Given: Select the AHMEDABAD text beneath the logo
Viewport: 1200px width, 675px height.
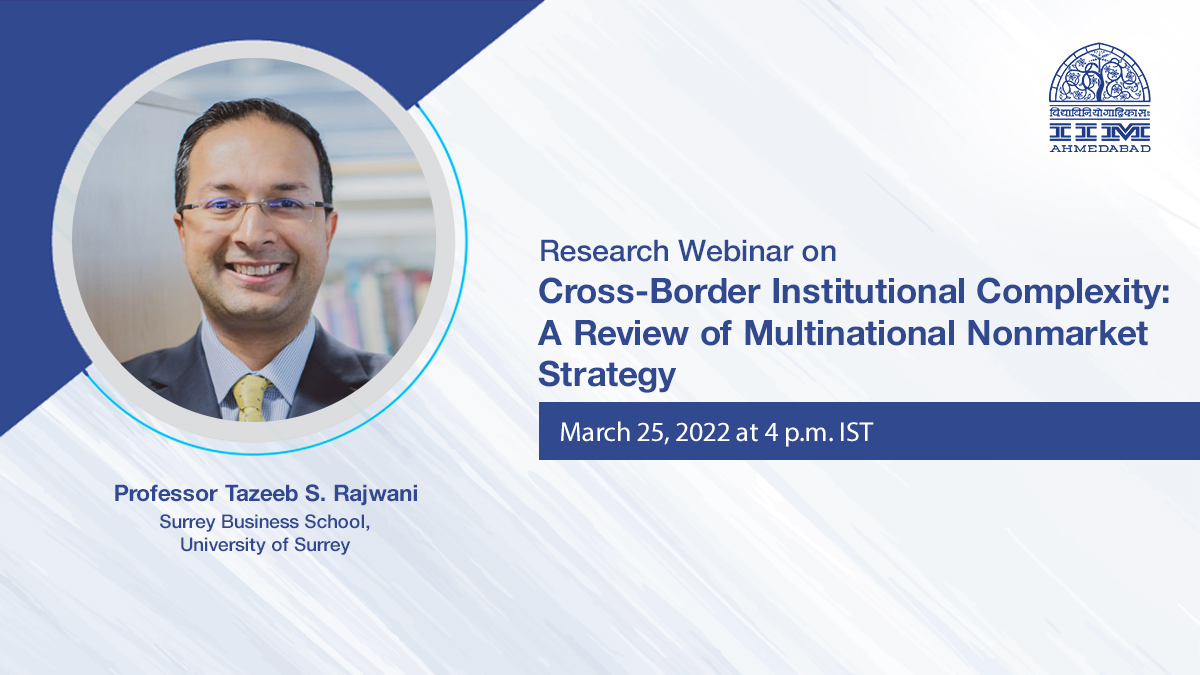Looking at the screenshot, I should tap(1099, 148).
